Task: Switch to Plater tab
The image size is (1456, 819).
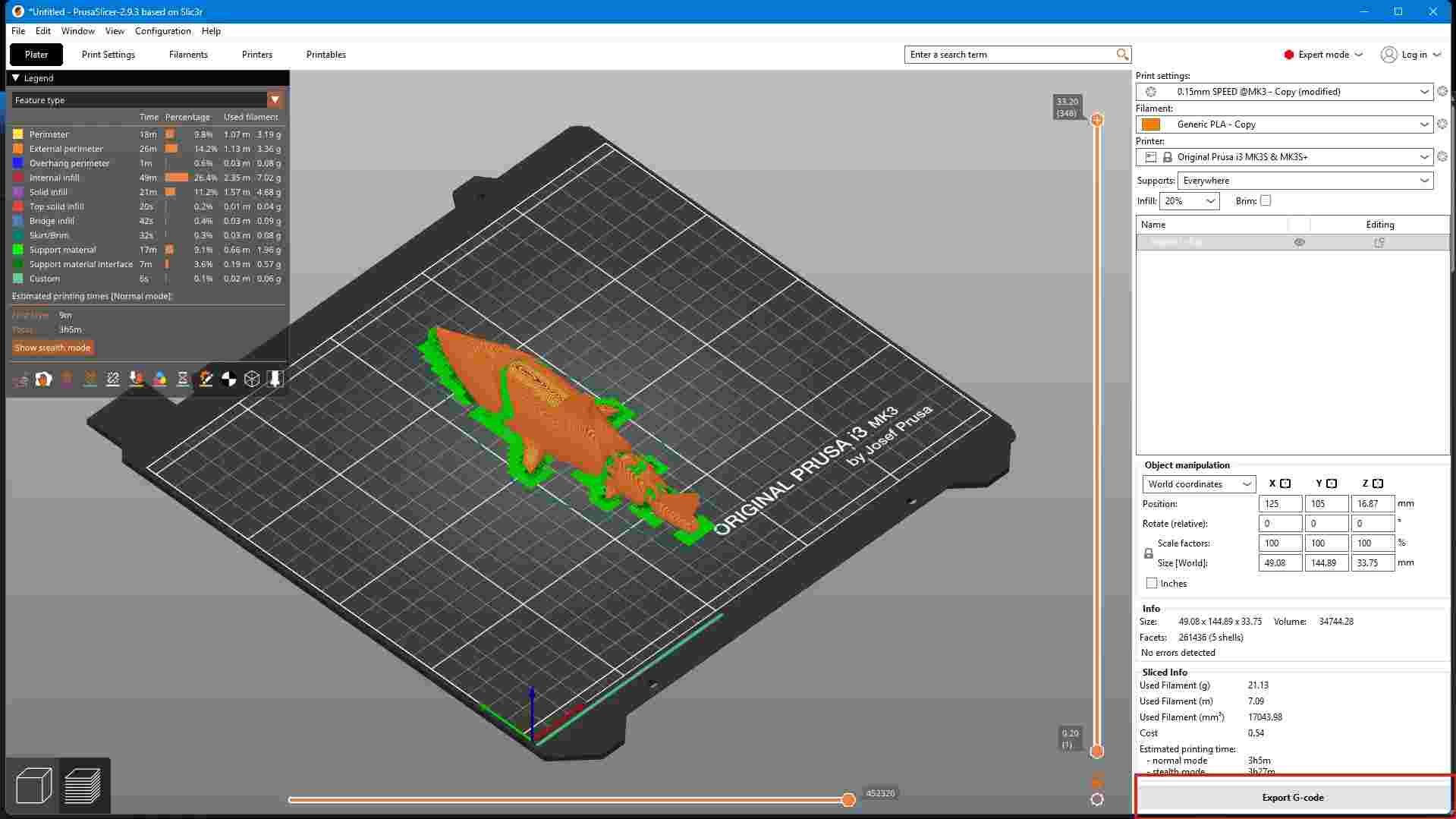Action: coord(36,55)
